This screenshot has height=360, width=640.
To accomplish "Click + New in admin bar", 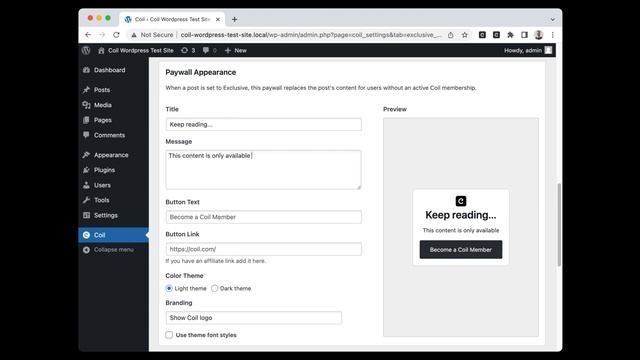I will point(236,50).
